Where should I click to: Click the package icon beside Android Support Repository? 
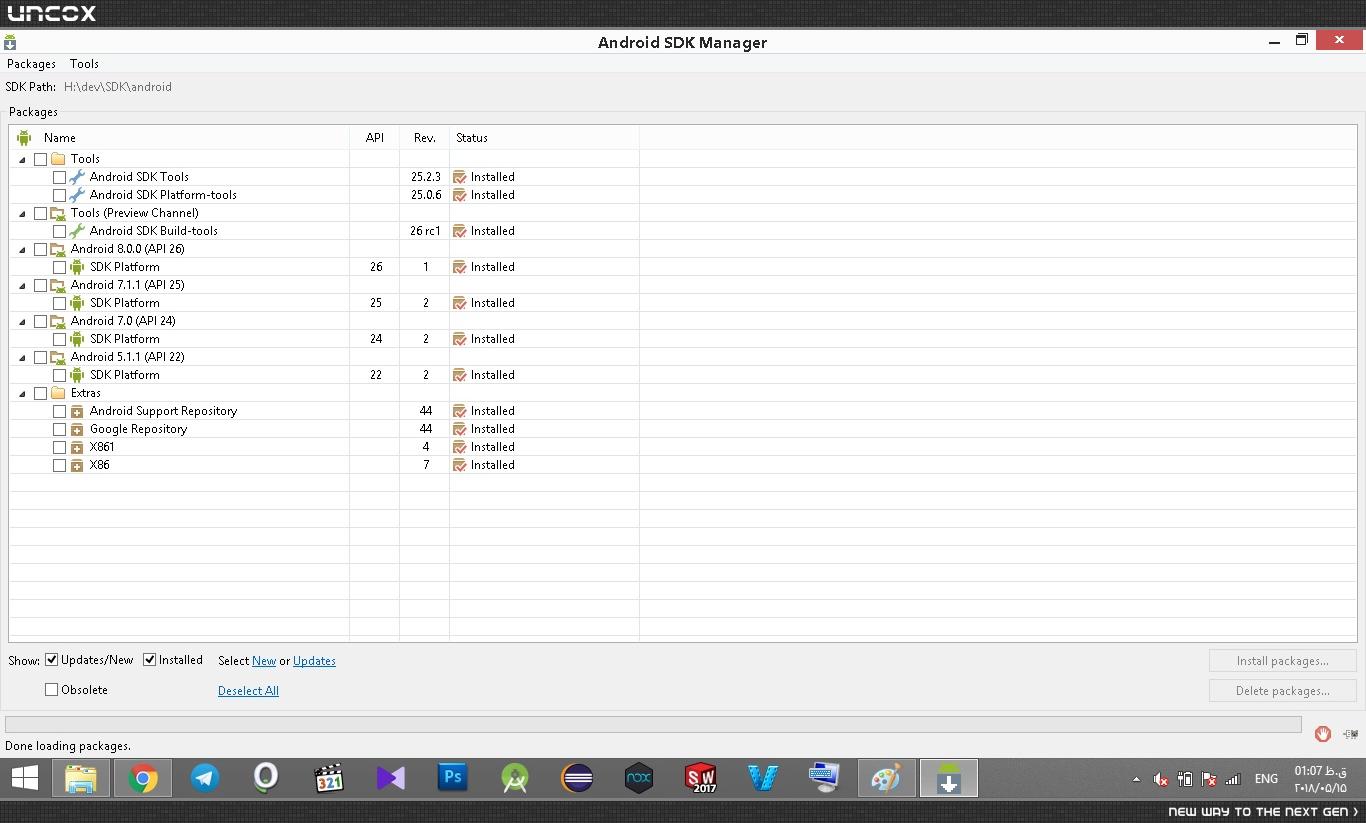click(x=77, y=411)
